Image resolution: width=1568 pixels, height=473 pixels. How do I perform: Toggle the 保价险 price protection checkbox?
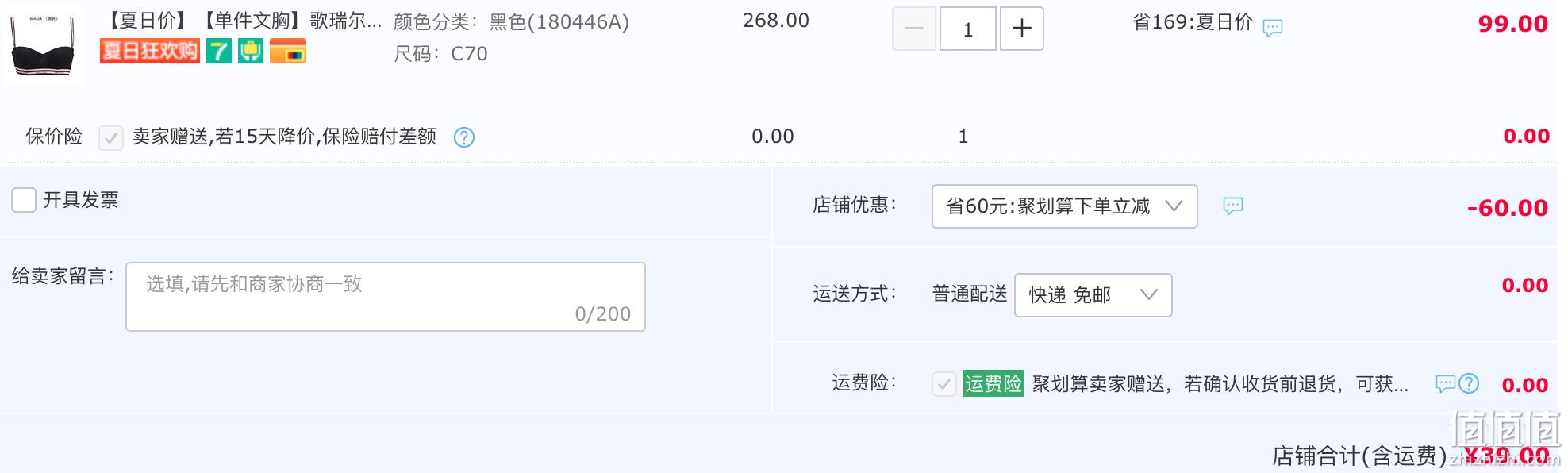pos(111,138)
